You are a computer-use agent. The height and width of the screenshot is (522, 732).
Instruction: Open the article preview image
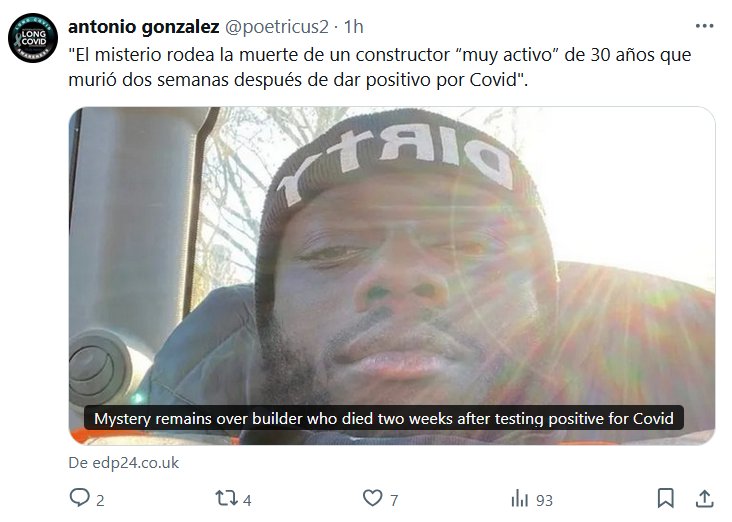pos(392,275)
